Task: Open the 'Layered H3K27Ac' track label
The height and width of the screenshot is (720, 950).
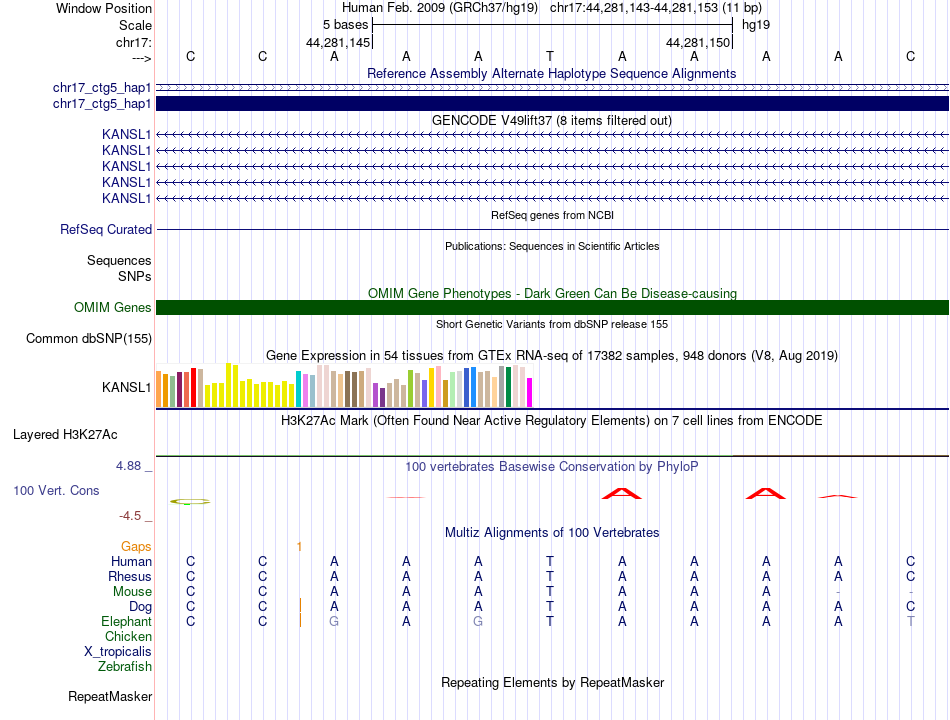Action: 65,435
